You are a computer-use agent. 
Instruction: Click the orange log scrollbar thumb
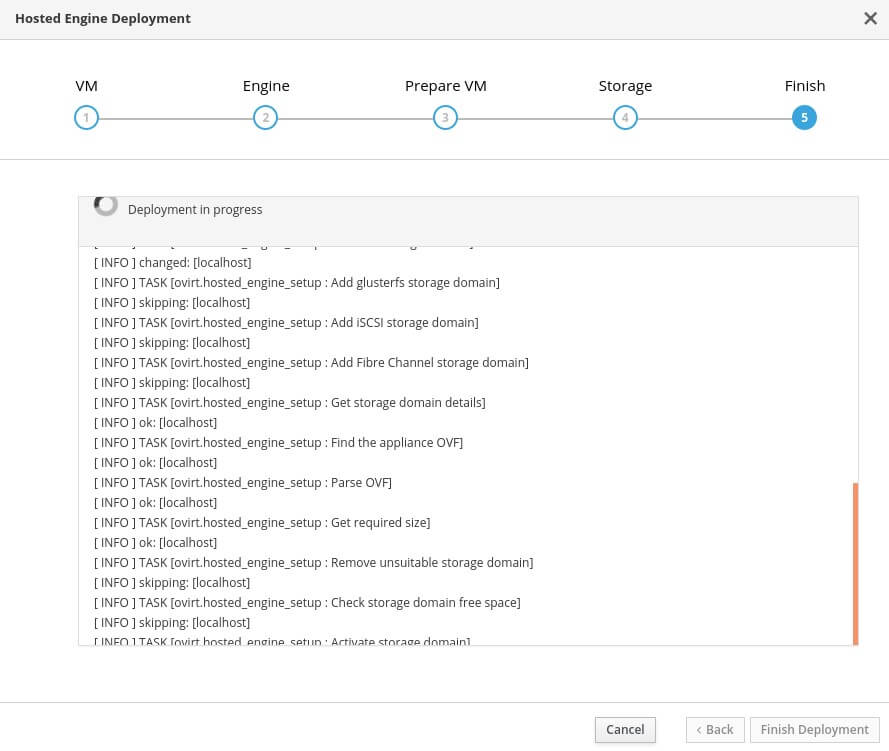pyautogui.click(x=855, y=563)
